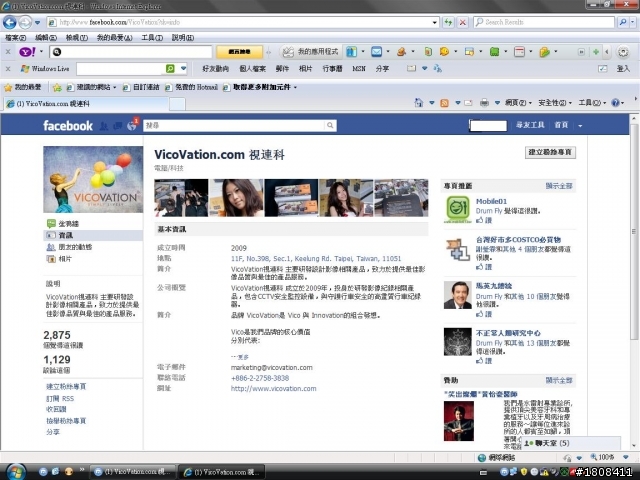
Task: Open the zoom level 100% dropdown
Action: 625,457
